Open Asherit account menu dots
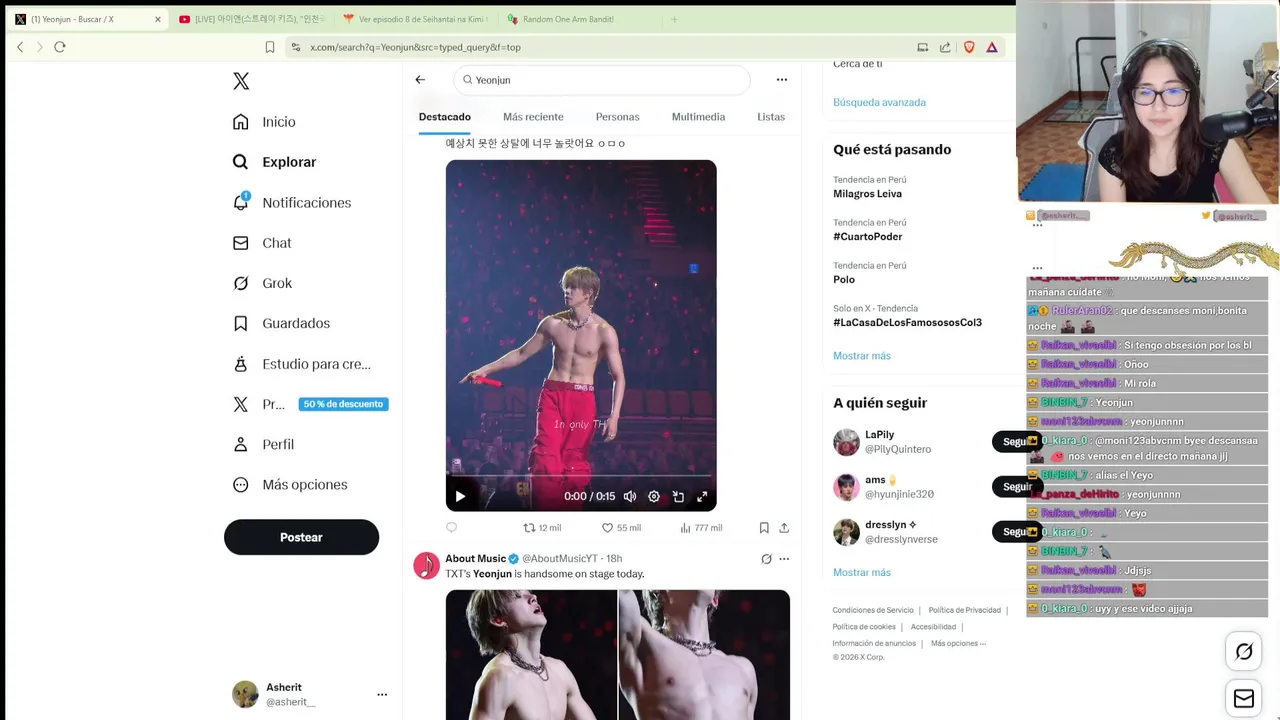Viewport: 1280px width, 720px height. [382, 694]
